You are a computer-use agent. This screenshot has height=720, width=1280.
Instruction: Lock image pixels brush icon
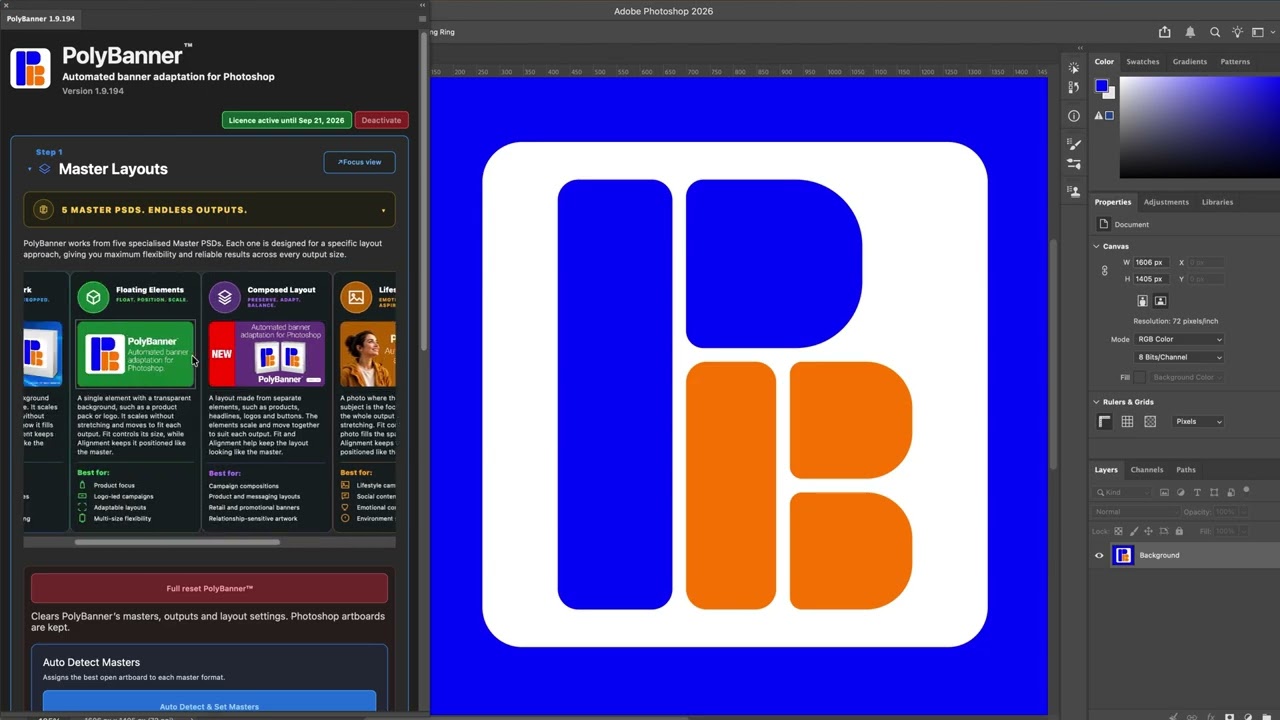click(1134, 531)
